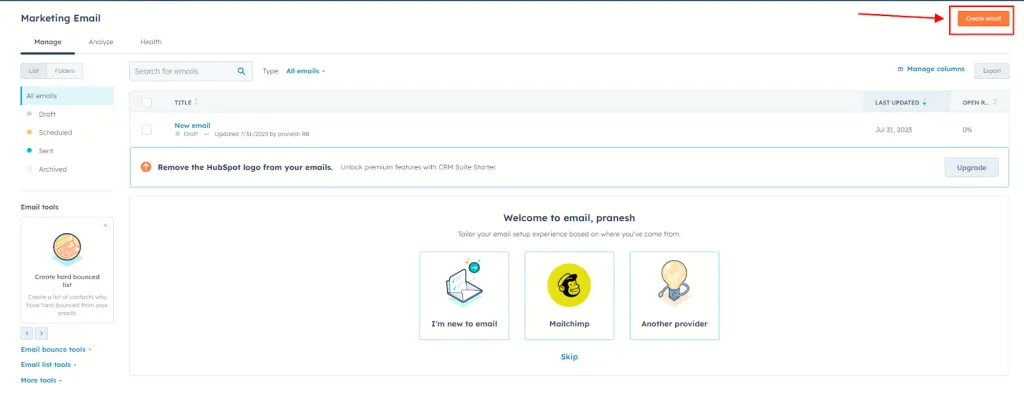Check the New email row checkbox
The image size is (1024, 394).
pyautogui.click(x=147, y=130)
